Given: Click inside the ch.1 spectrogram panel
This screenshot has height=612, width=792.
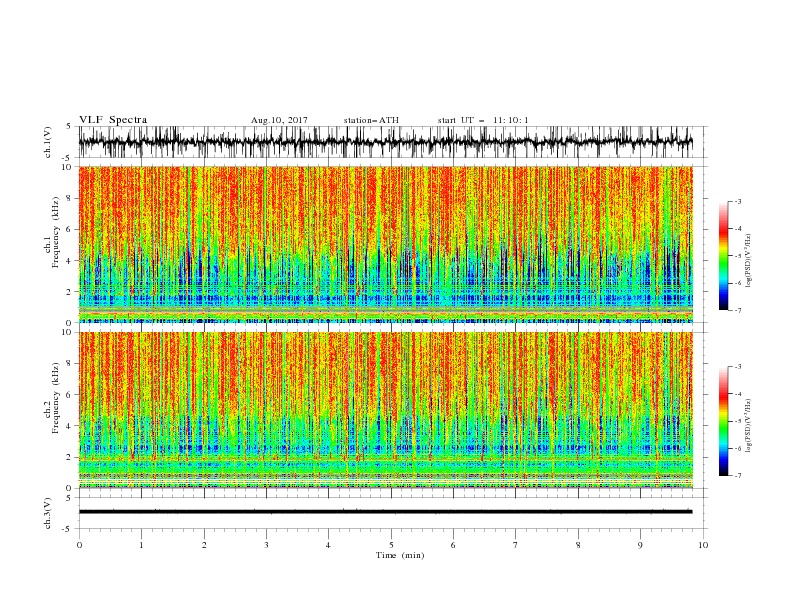Looking at the screenshot, I should [385, 244].
